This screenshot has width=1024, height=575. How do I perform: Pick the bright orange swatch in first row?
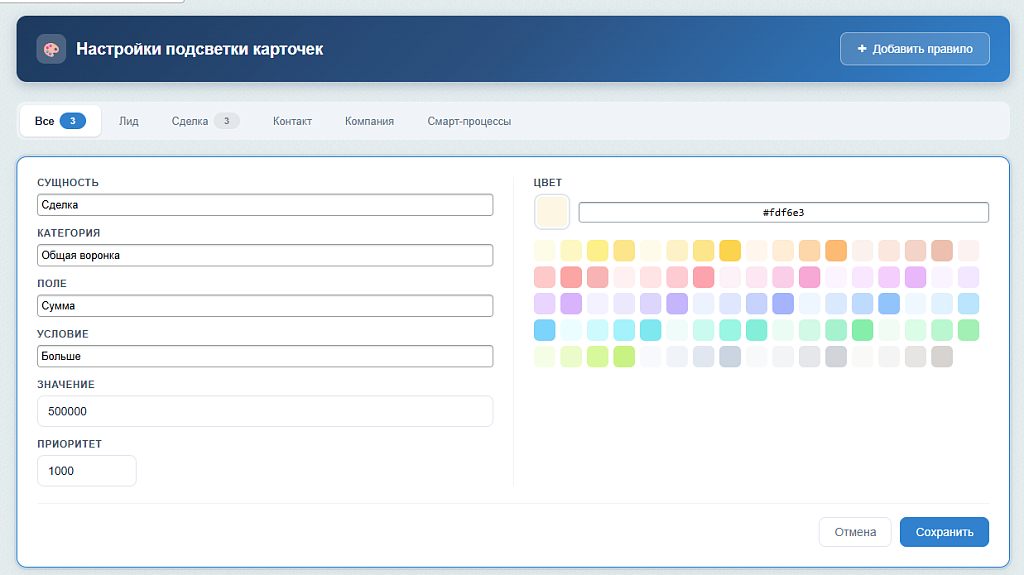pyautogui.click(x=836, y=250)
